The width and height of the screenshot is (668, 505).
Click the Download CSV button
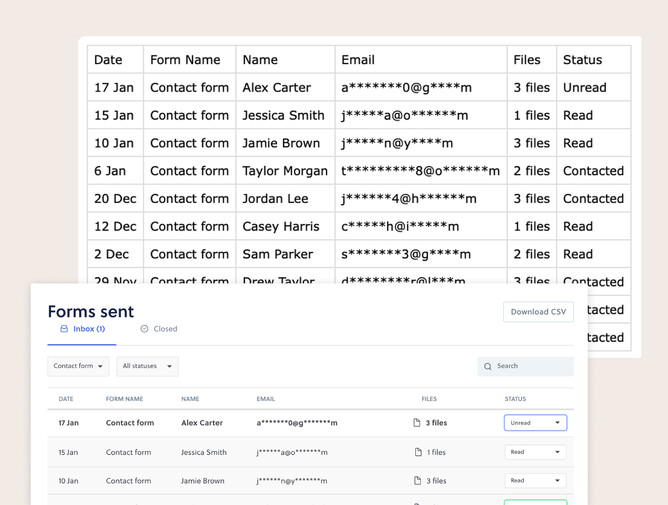pos(538,312)
